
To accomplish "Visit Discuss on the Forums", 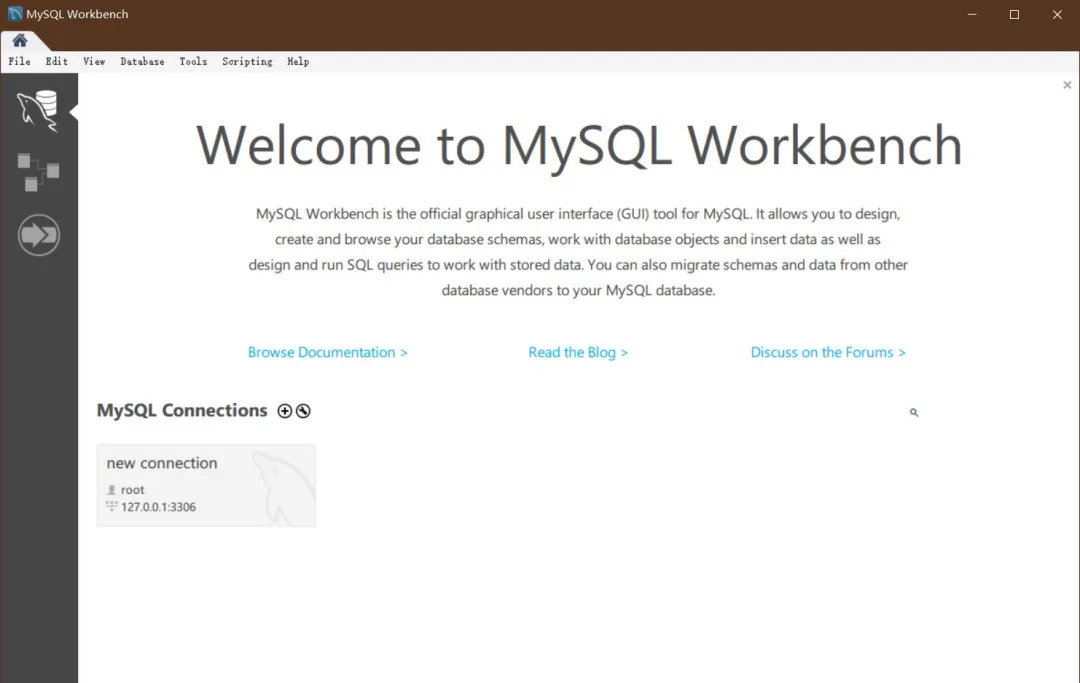I will coord(828,352).
